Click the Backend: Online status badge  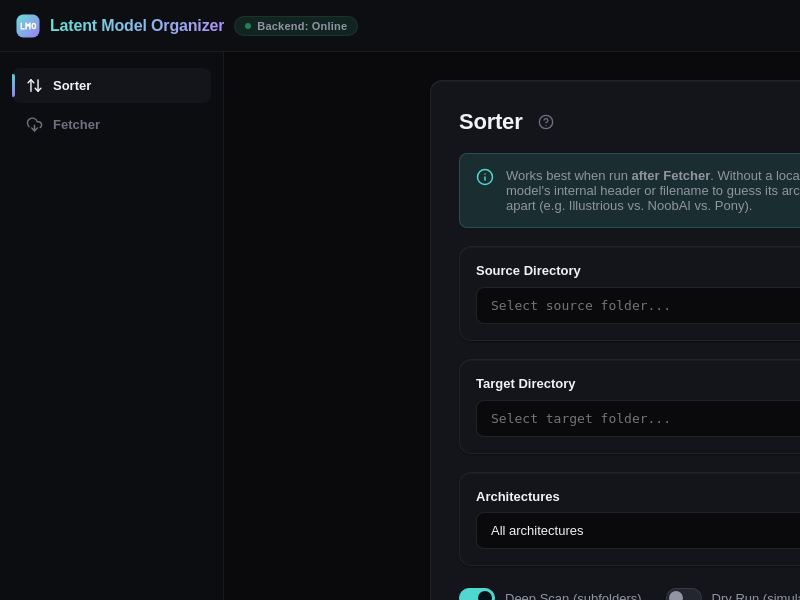(295, 26)
